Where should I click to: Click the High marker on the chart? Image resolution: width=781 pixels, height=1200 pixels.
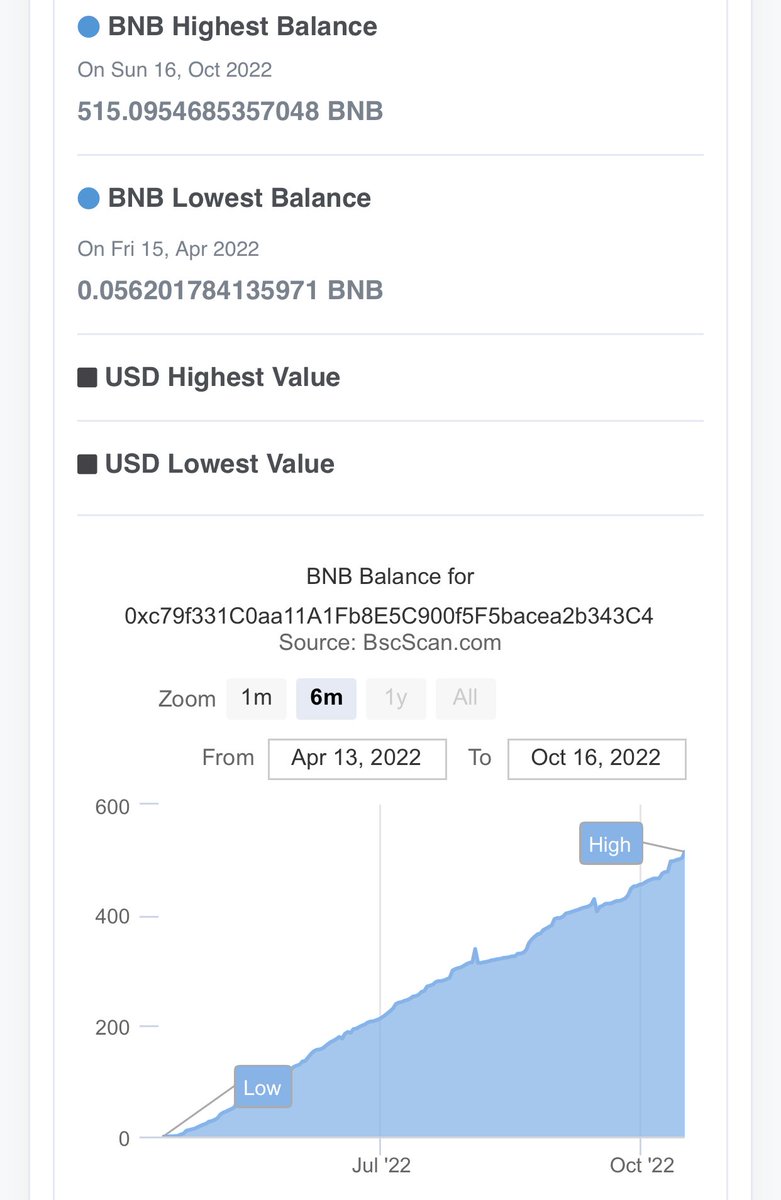coord(610,844)
